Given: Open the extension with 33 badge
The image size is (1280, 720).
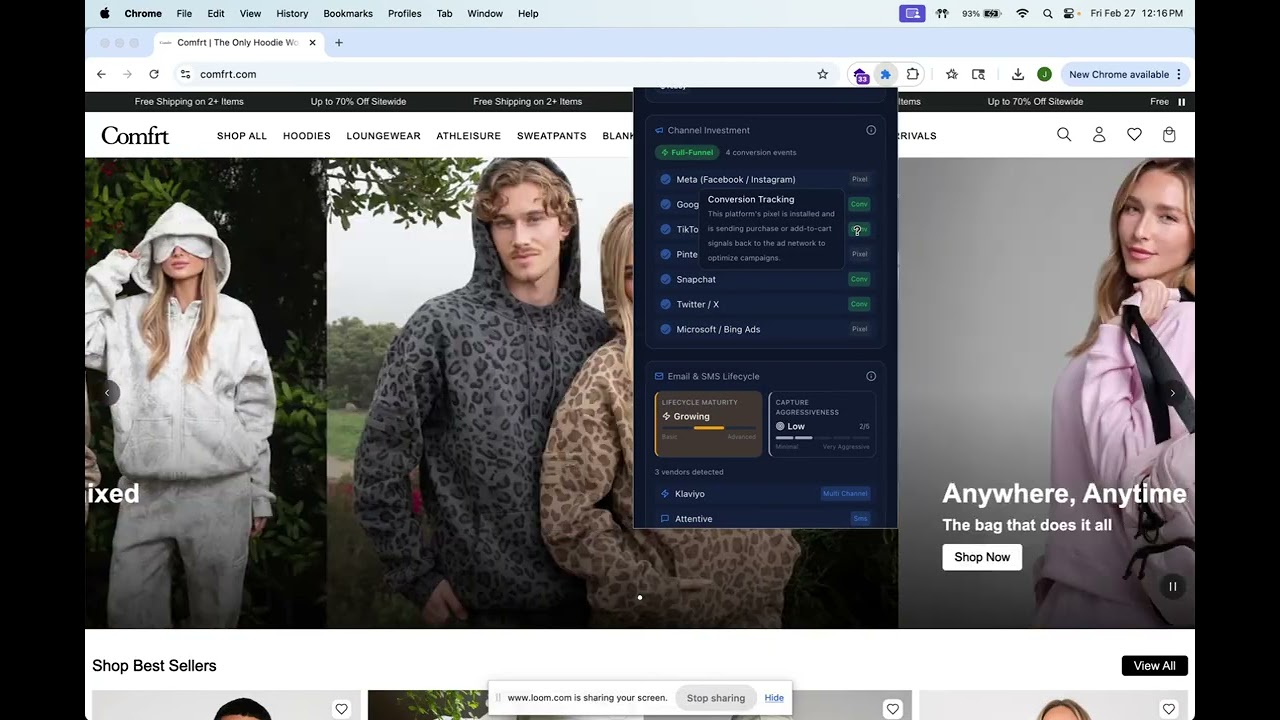Looking at the screenshot, I should click(860, 75).
